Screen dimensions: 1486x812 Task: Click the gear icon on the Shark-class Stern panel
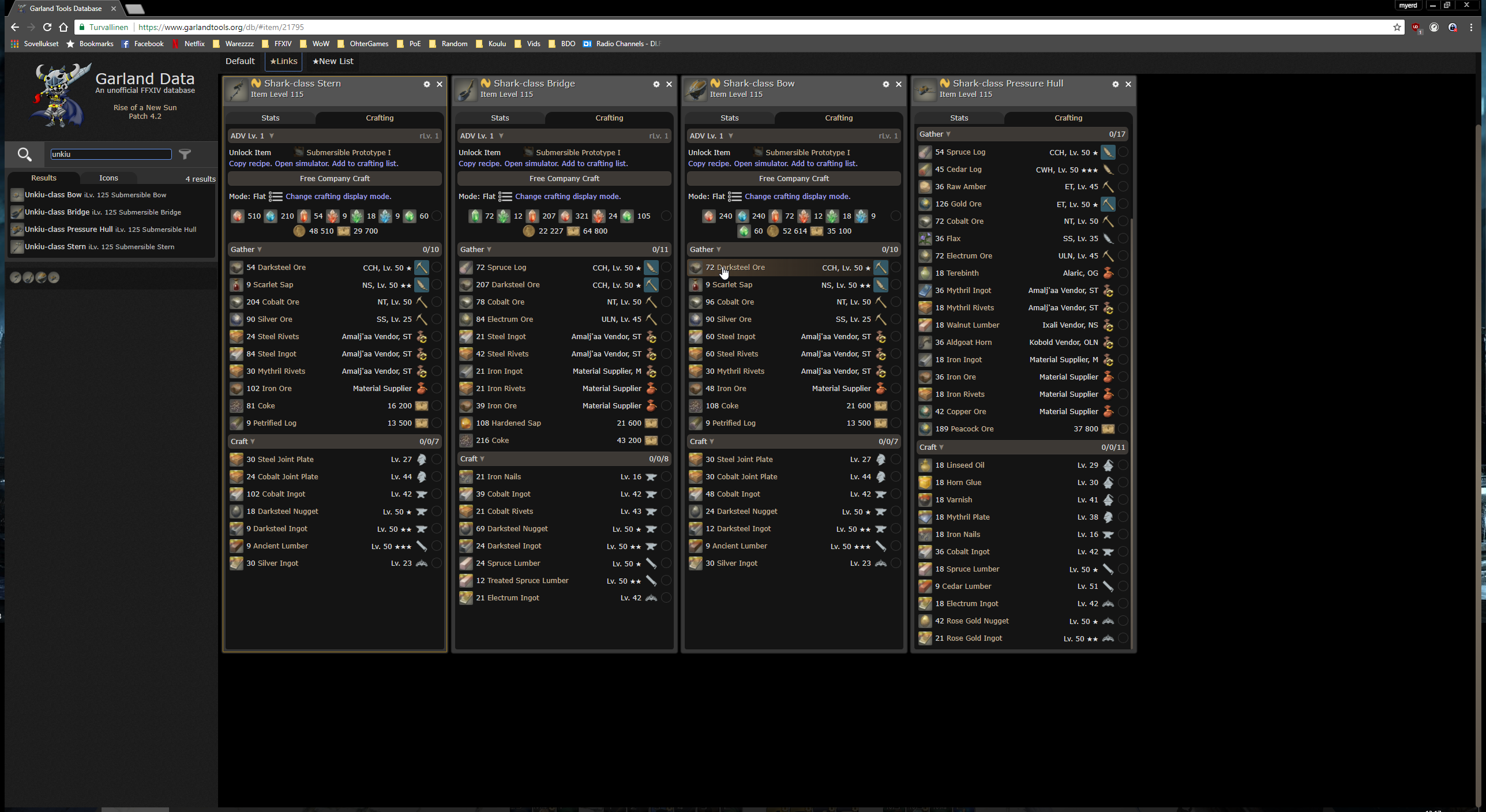coord(427,84)
